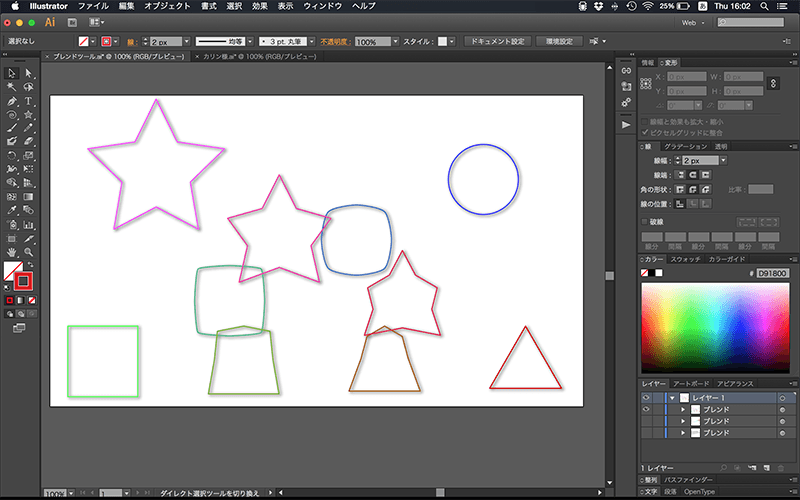800x500 pixels.
Task: Open zoom level dropdown in status bar
Action: 71,493
